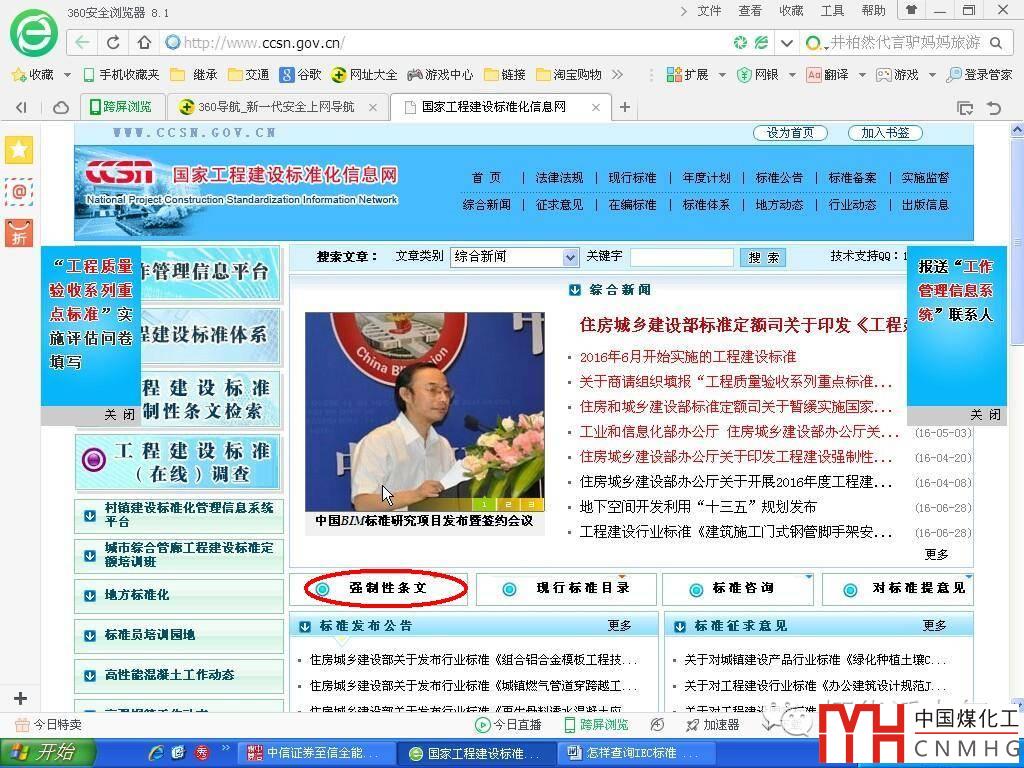Click 更多 in 标准发布公告 section
The width and height of the screenshot is (1024, 768).
pyautogui.click(x=620, y=626)
